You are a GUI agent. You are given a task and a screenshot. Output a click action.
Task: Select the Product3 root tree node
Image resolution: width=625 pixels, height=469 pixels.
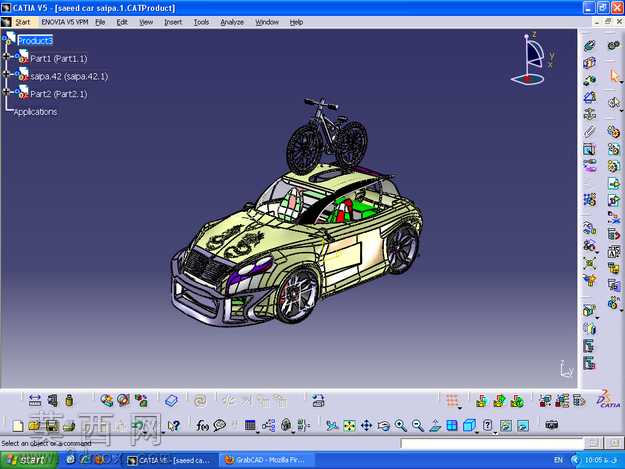coord(35,41)
